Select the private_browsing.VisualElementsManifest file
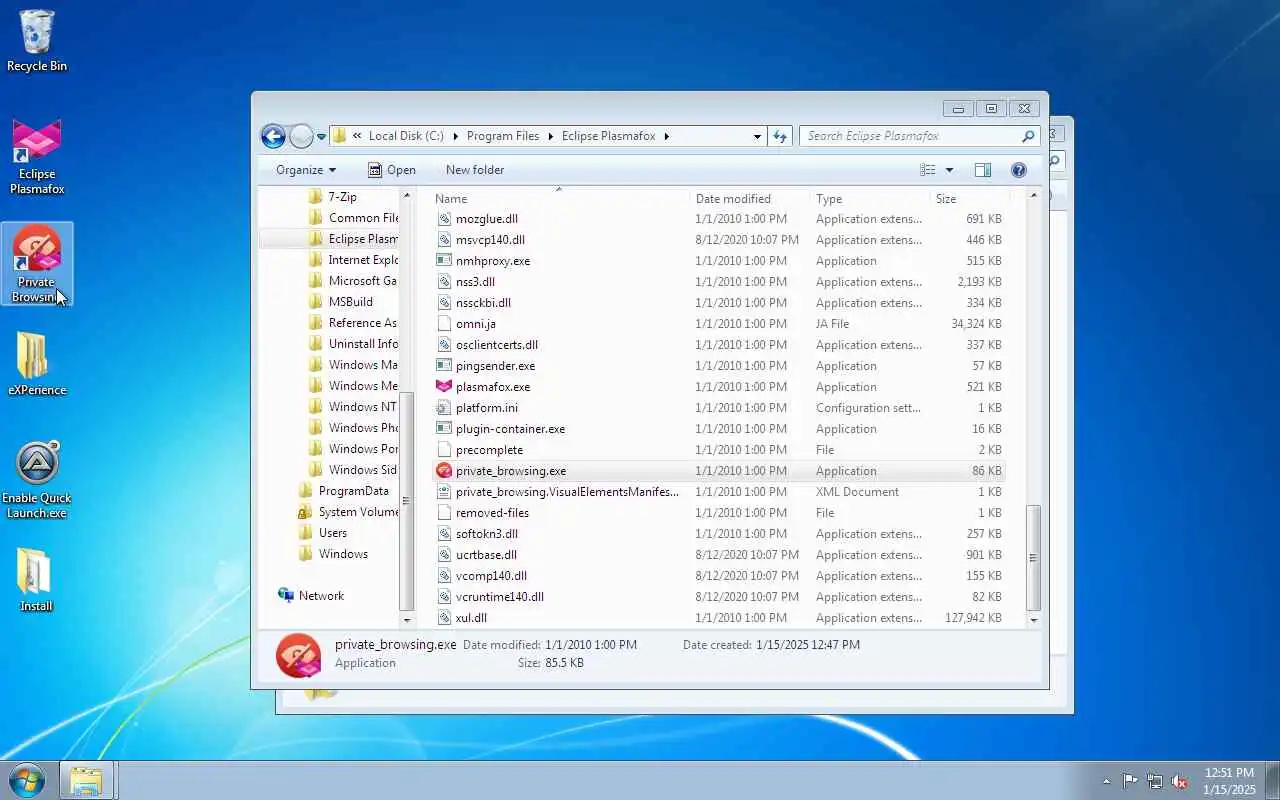This screenshot has width=1280, height=800. 718,492
